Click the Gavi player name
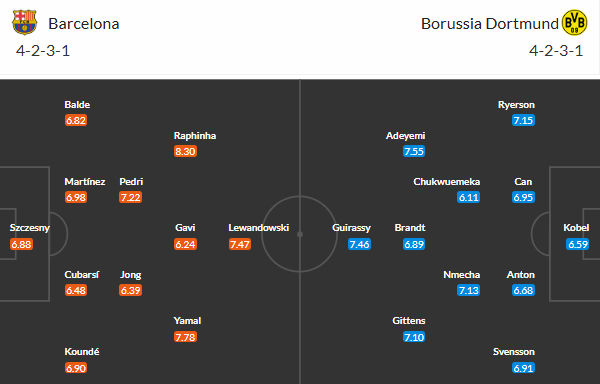Screen dimensions: 600x384 point(185,228)
